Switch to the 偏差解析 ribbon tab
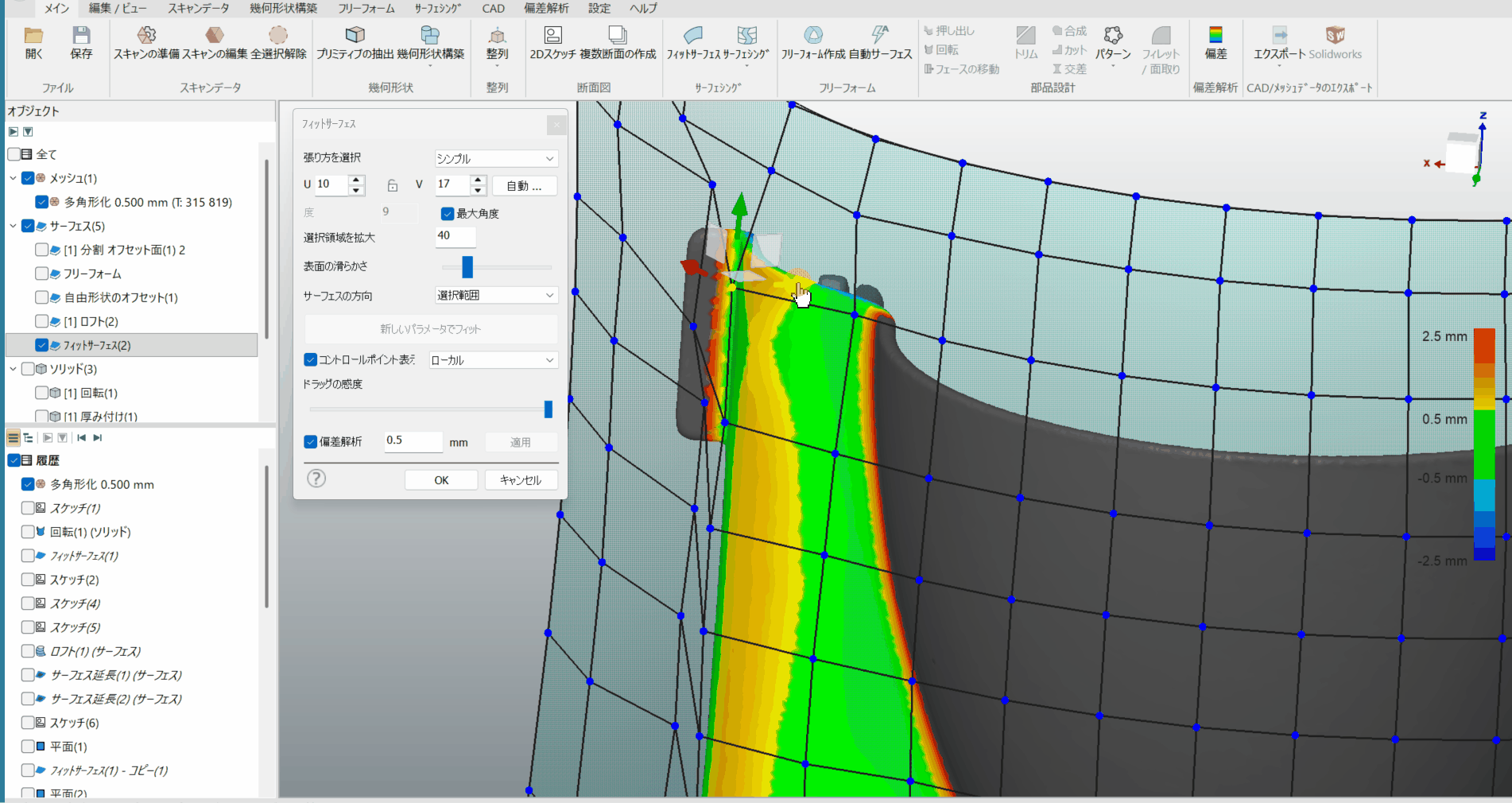1512x803 pixels. coord(546,8)
